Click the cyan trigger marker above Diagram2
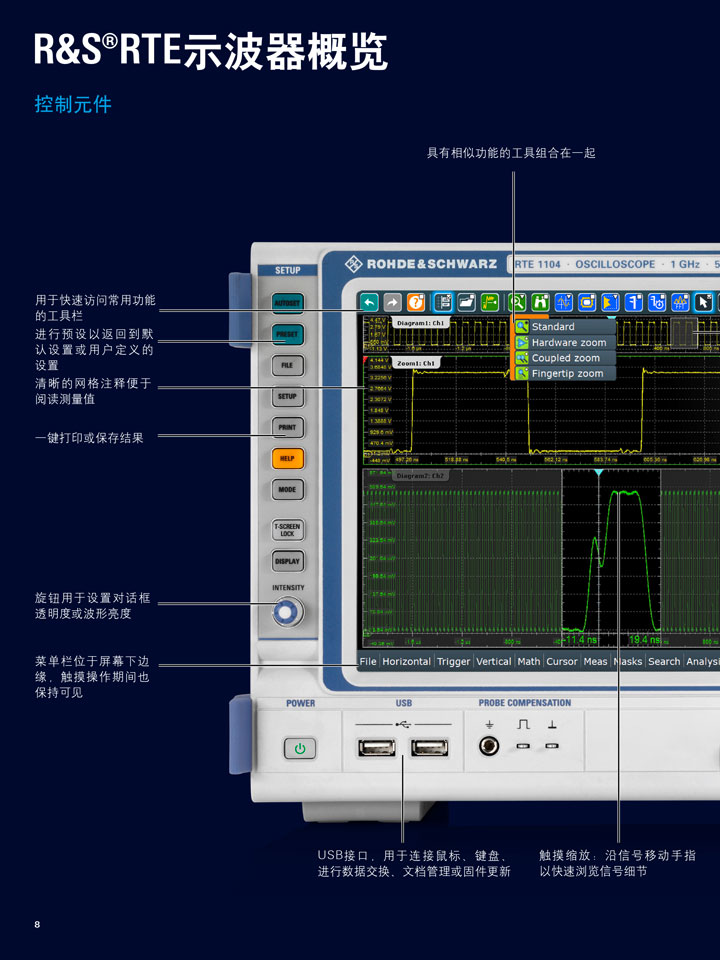The height and width of the screenshot is (960, 720). 599,473
